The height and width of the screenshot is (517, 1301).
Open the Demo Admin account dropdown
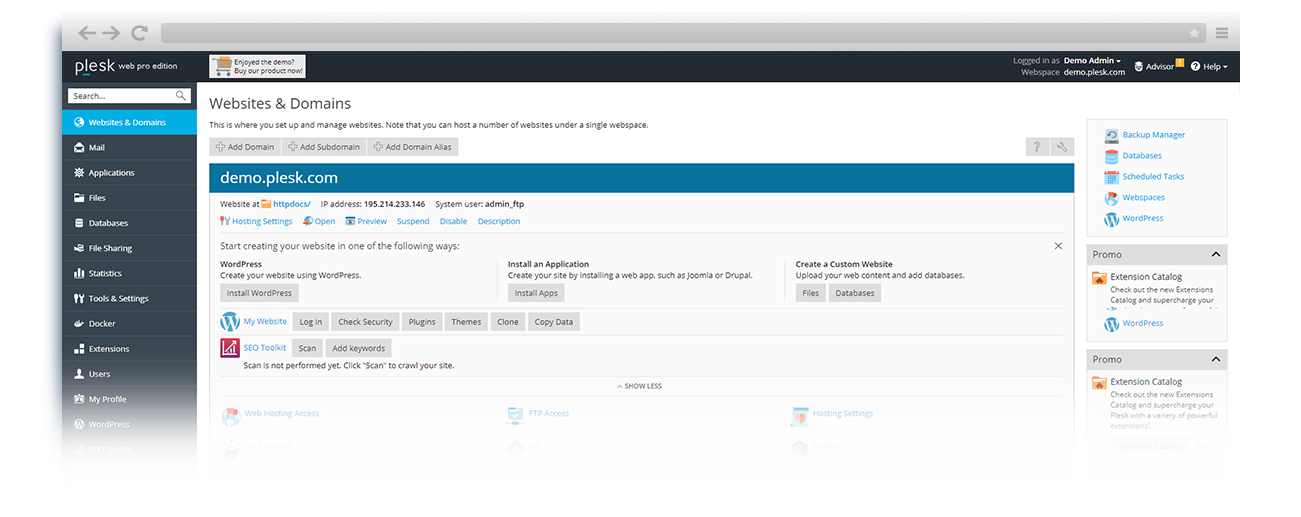(x=1092, y=61)
